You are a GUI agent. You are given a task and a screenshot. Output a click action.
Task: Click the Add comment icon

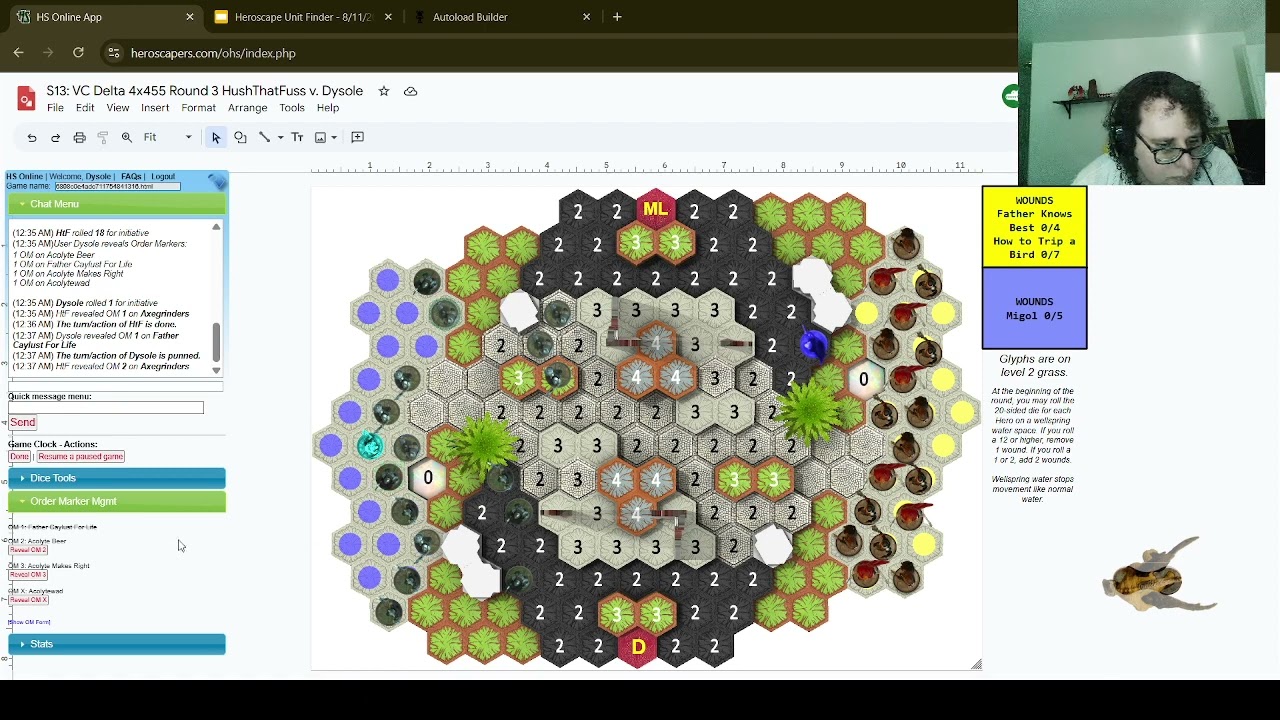click(x=358, y=137)
